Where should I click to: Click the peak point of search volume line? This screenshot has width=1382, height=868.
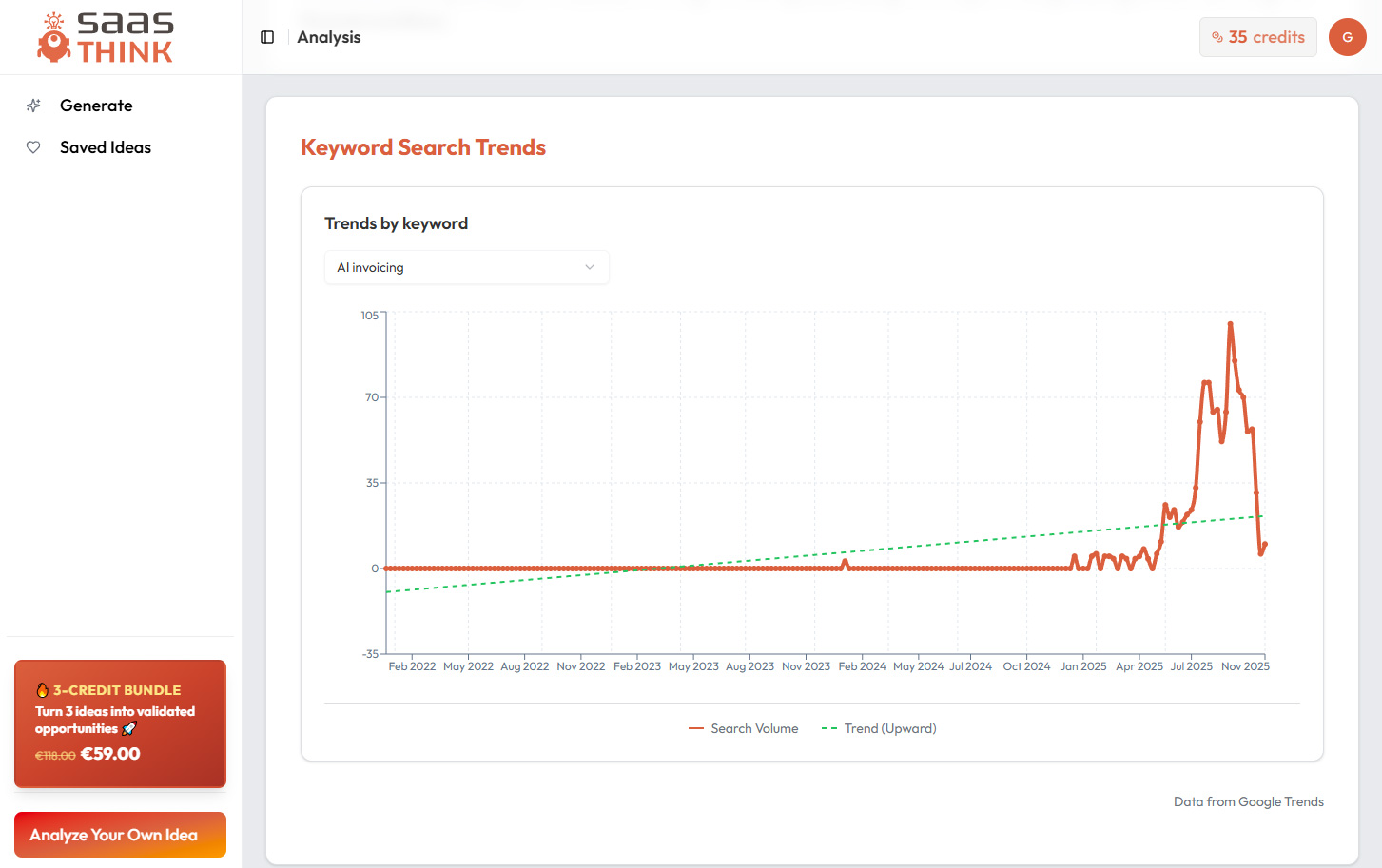1230,324
